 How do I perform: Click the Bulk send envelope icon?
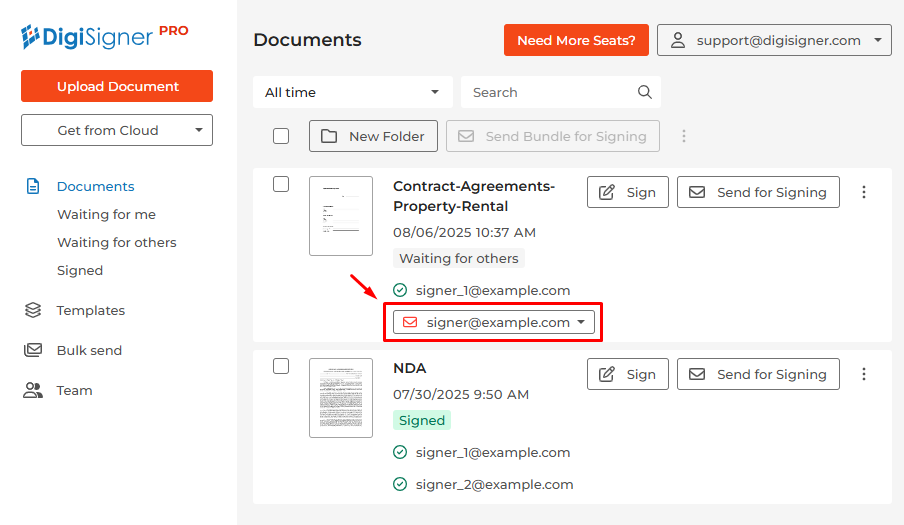tap(33, 350)
